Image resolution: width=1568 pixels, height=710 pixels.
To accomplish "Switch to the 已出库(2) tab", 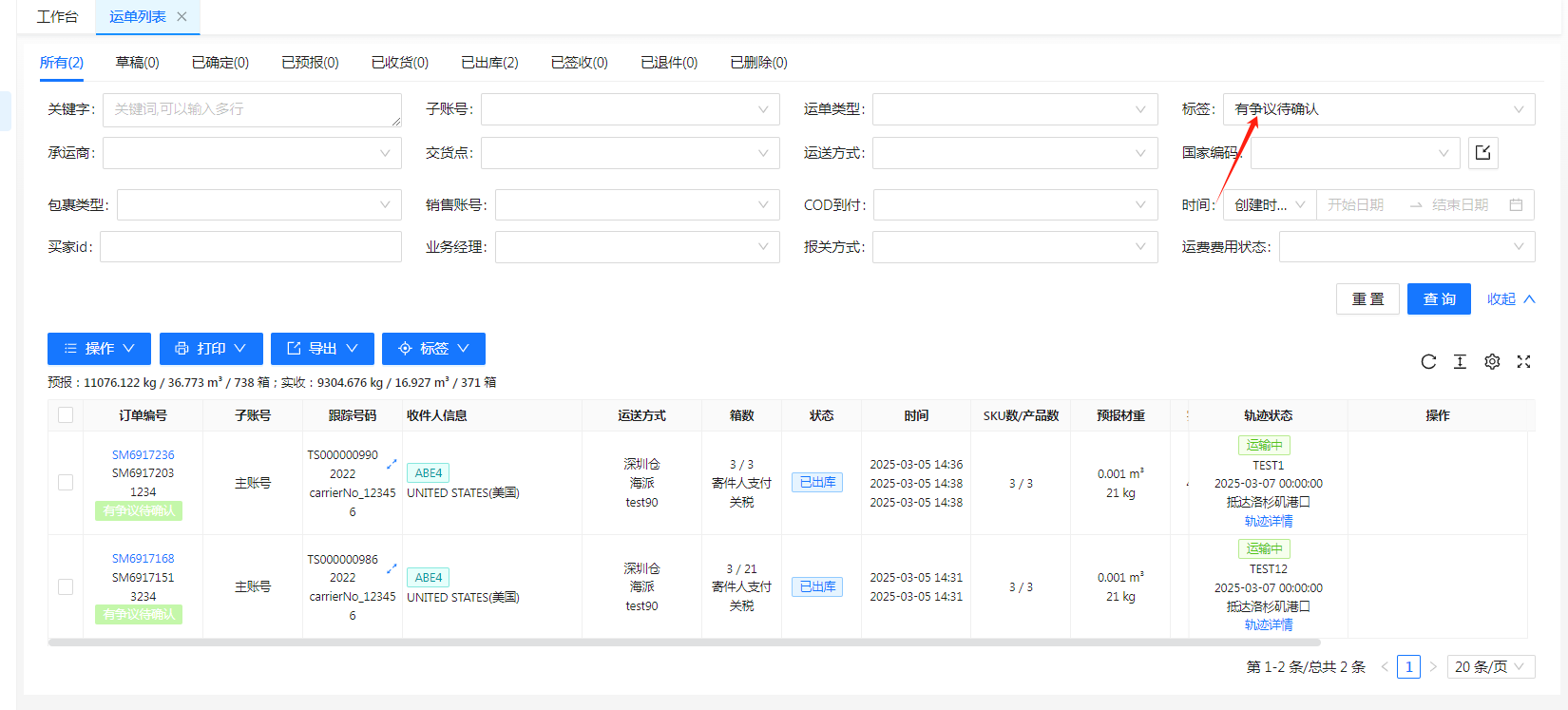I will tap(489, 63).
